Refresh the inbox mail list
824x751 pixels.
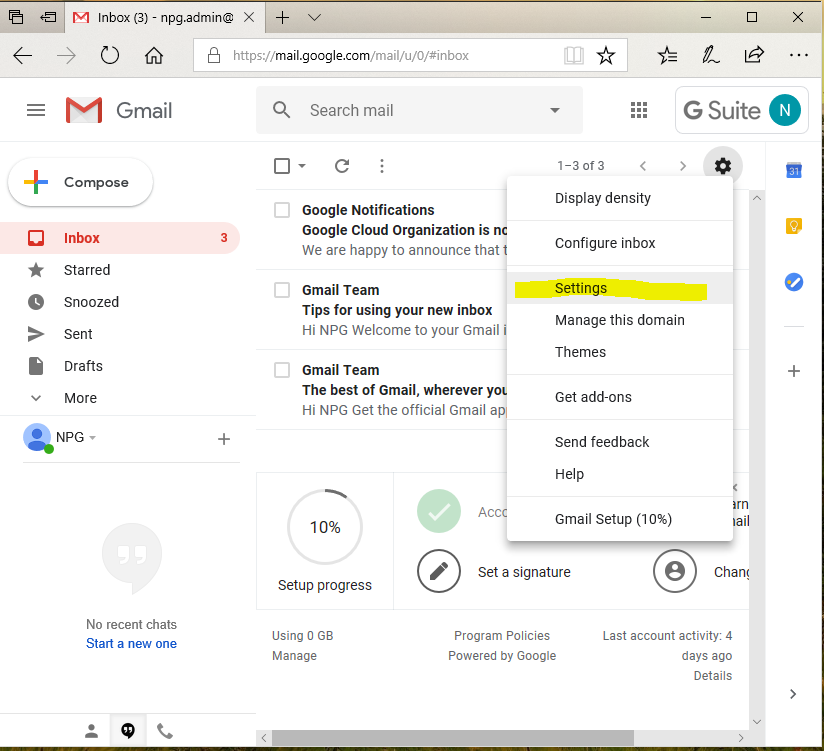pos(342,166)
